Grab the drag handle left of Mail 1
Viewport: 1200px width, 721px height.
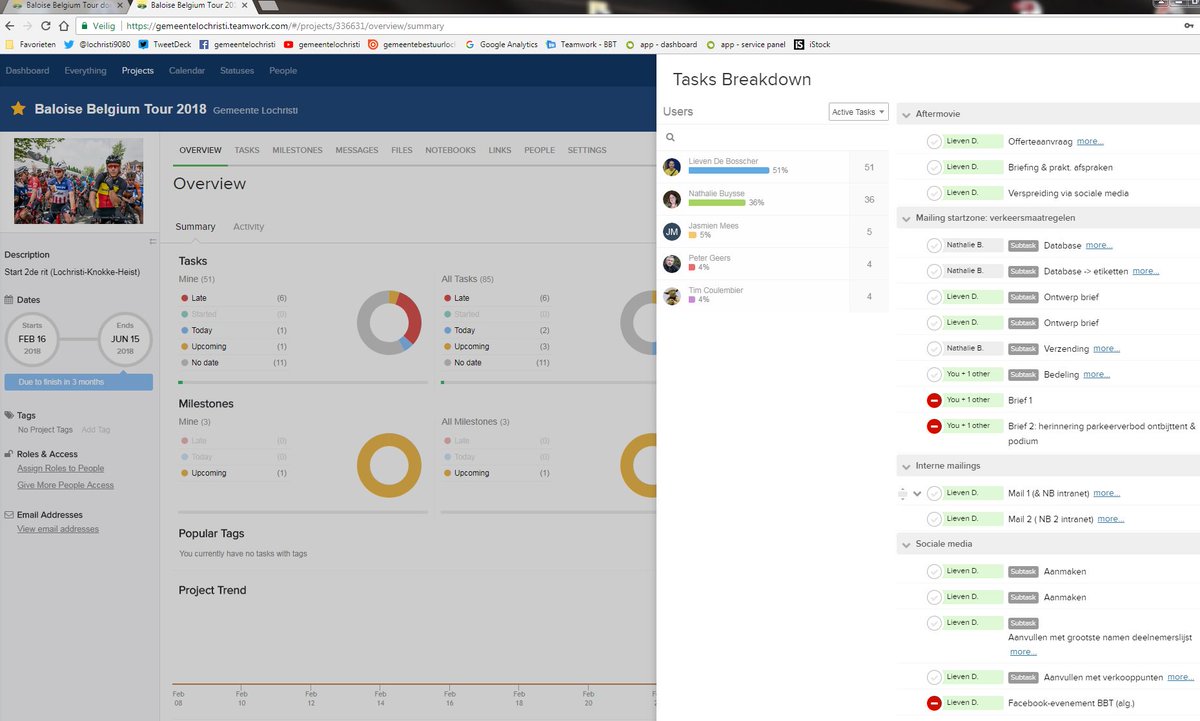point(902,493)
